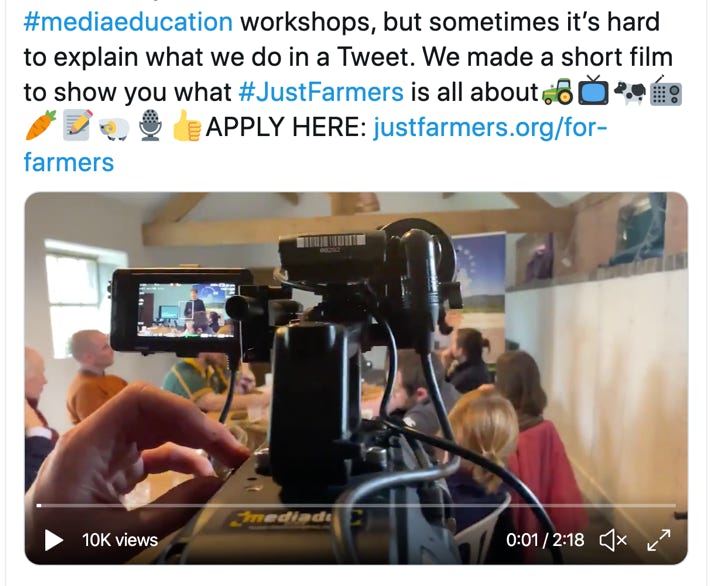
Task: Expand the video to fullscreen
Action: (659, 540)
